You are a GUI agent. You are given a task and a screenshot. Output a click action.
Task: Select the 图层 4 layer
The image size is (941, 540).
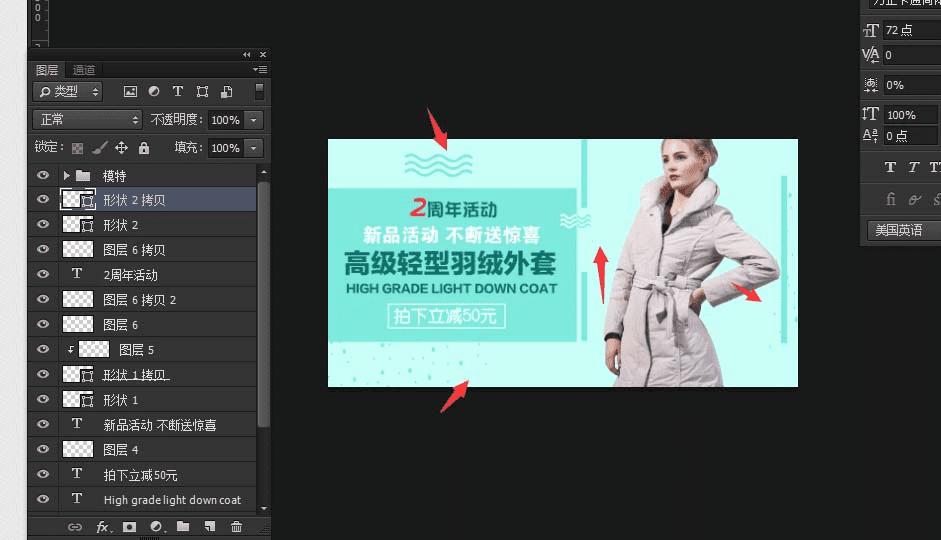pyautogui.click(x=159, y=449)
